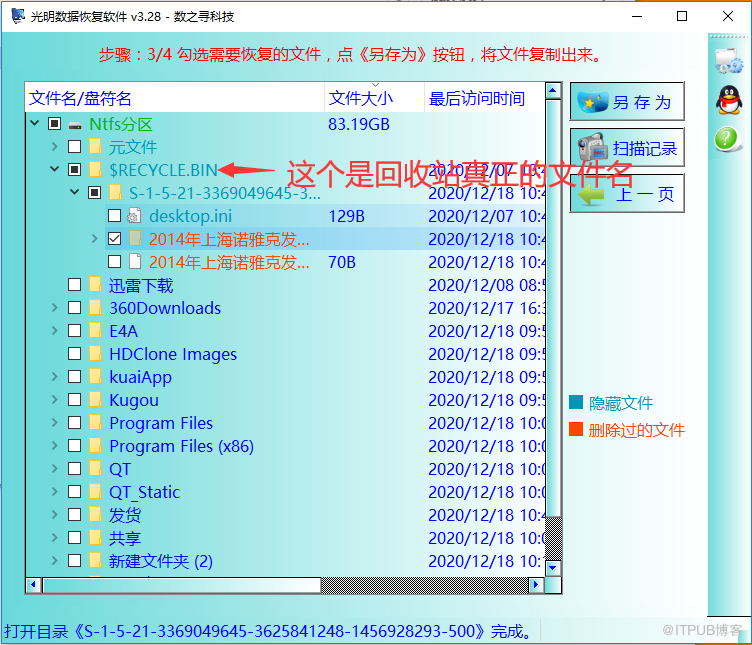Sort by 文件名/盘符名 column header
This screenshot has height=645, width=752.
click(x=175, y=98)
